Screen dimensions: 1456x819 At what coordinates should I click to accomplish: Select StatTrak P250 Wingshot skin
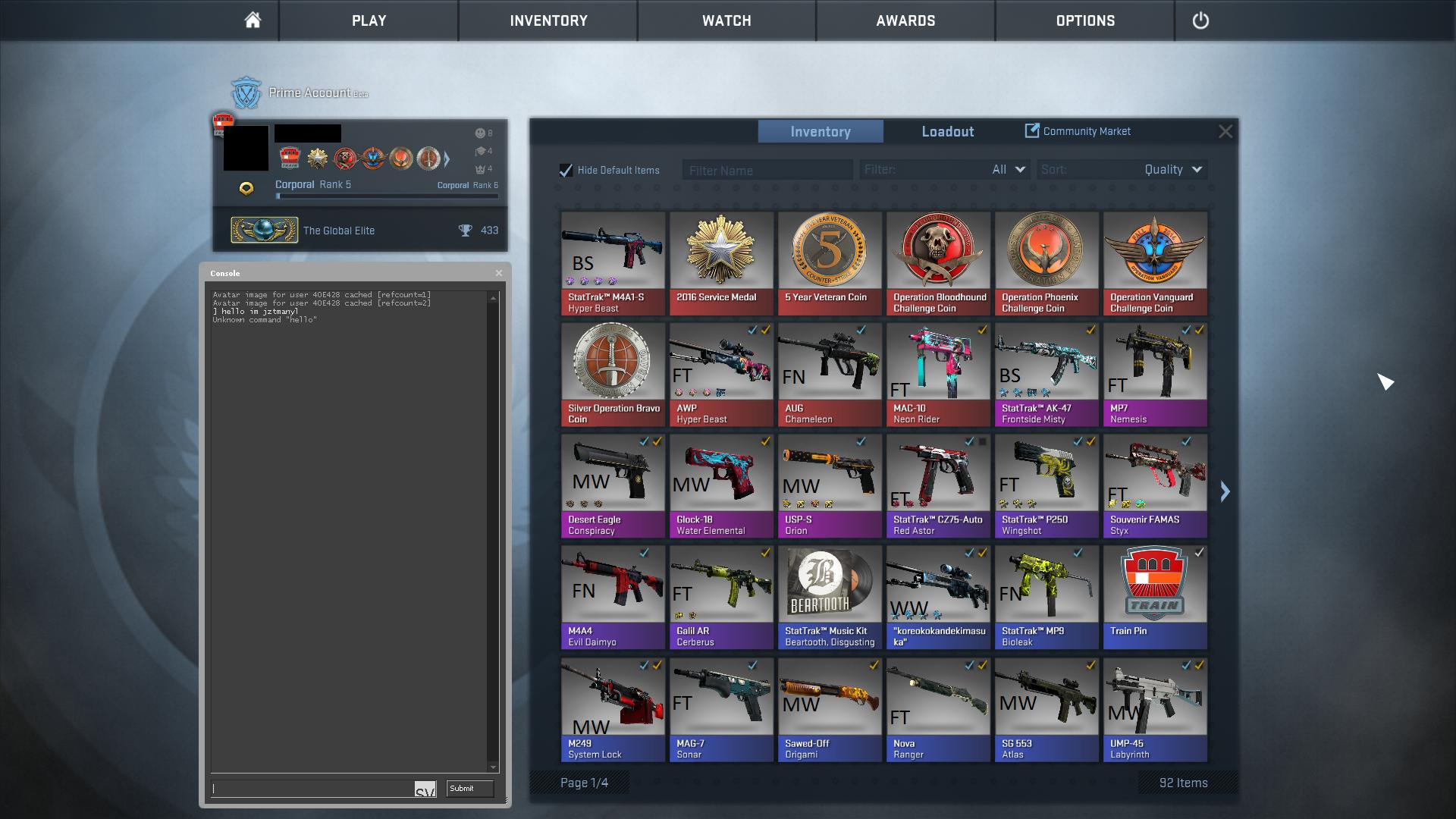point(1046,486)
